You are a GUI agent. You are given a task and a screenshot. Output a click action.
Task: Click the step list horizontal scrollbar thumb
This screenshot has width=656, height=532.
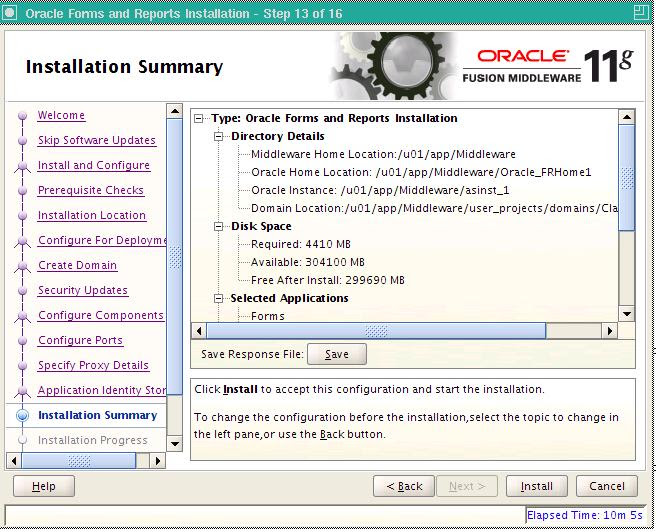(79, 461)
